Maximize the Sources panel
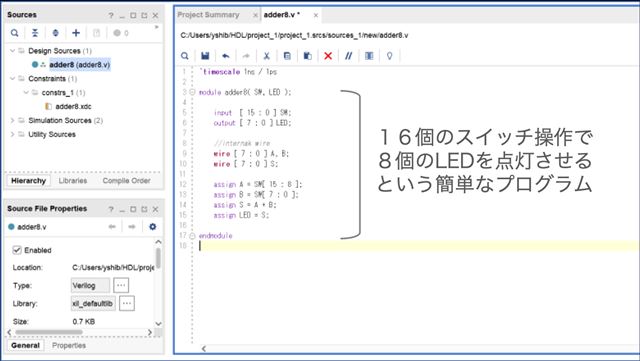Screen dimensions: 640x361 (133, 16)
